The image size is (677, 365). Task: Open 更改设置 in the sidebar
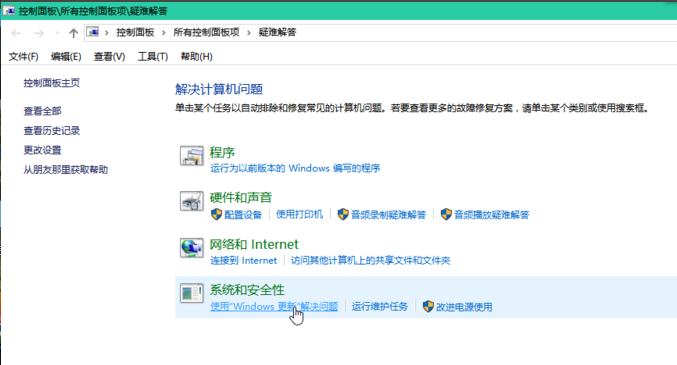click(x=42, y=150)
